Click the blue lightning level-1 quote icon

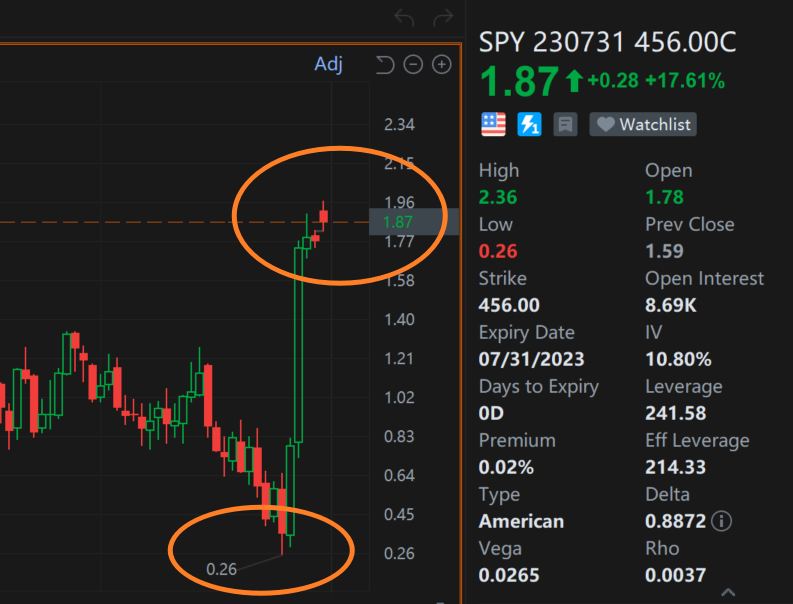click(x=530, y=124)
